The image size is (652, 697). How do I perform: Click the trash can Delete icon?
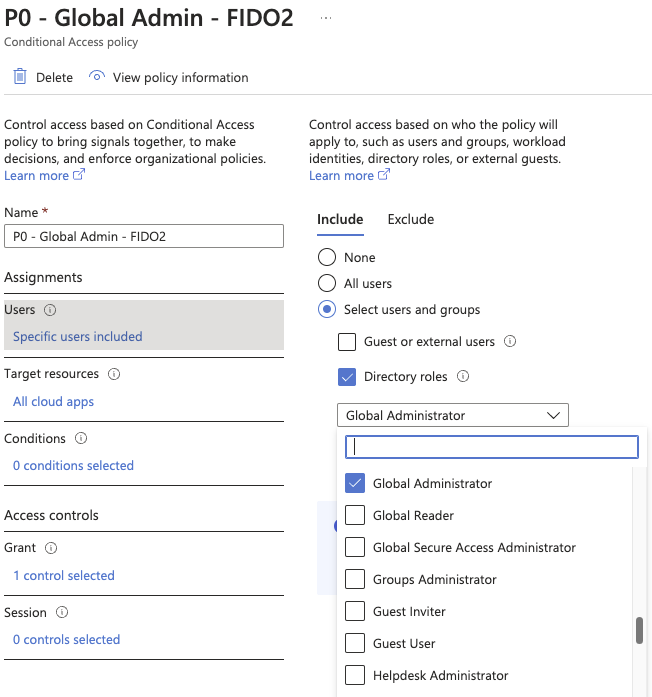click(20, 77)
